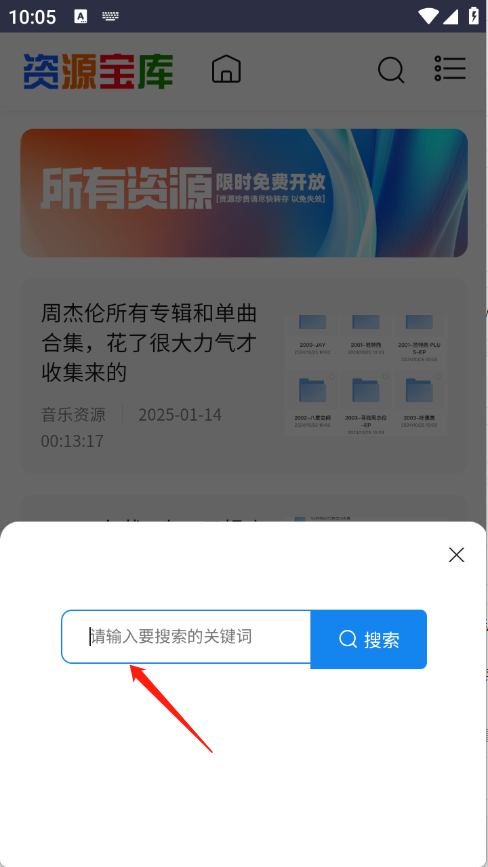Select the 音乐资源 category label
This screenshot has width=488, height=867.
[73, 414]
